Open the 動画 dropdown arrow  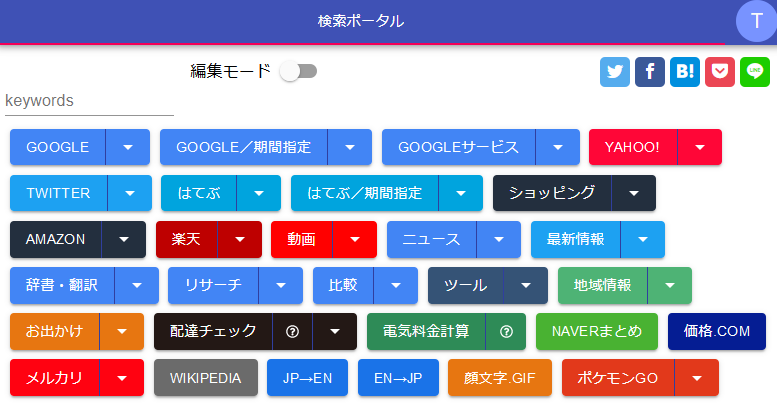click(x=355, y=239)
